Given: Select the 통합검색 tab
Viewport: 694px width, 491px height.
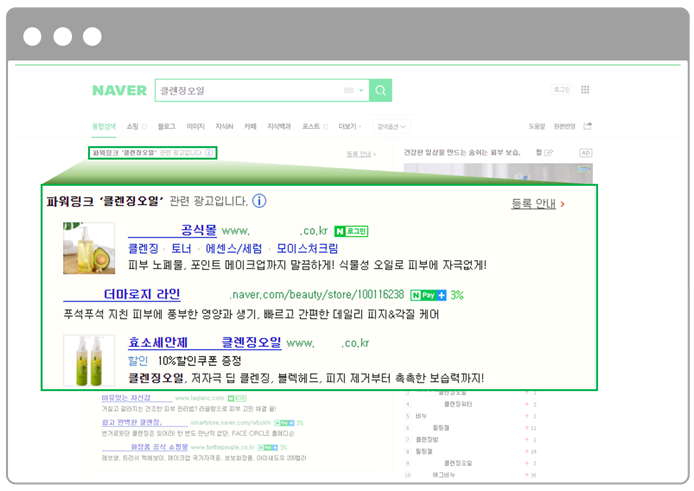Looking at the screenshot, I should [104, 127].
